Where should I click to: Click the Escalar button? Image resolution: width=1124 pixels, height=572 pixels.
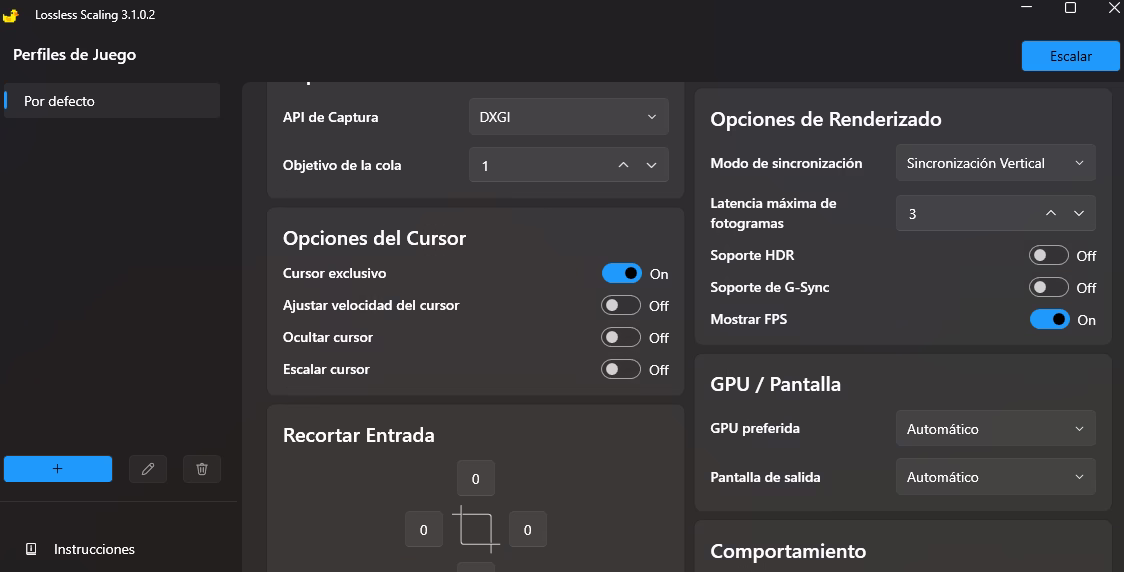1070,56
